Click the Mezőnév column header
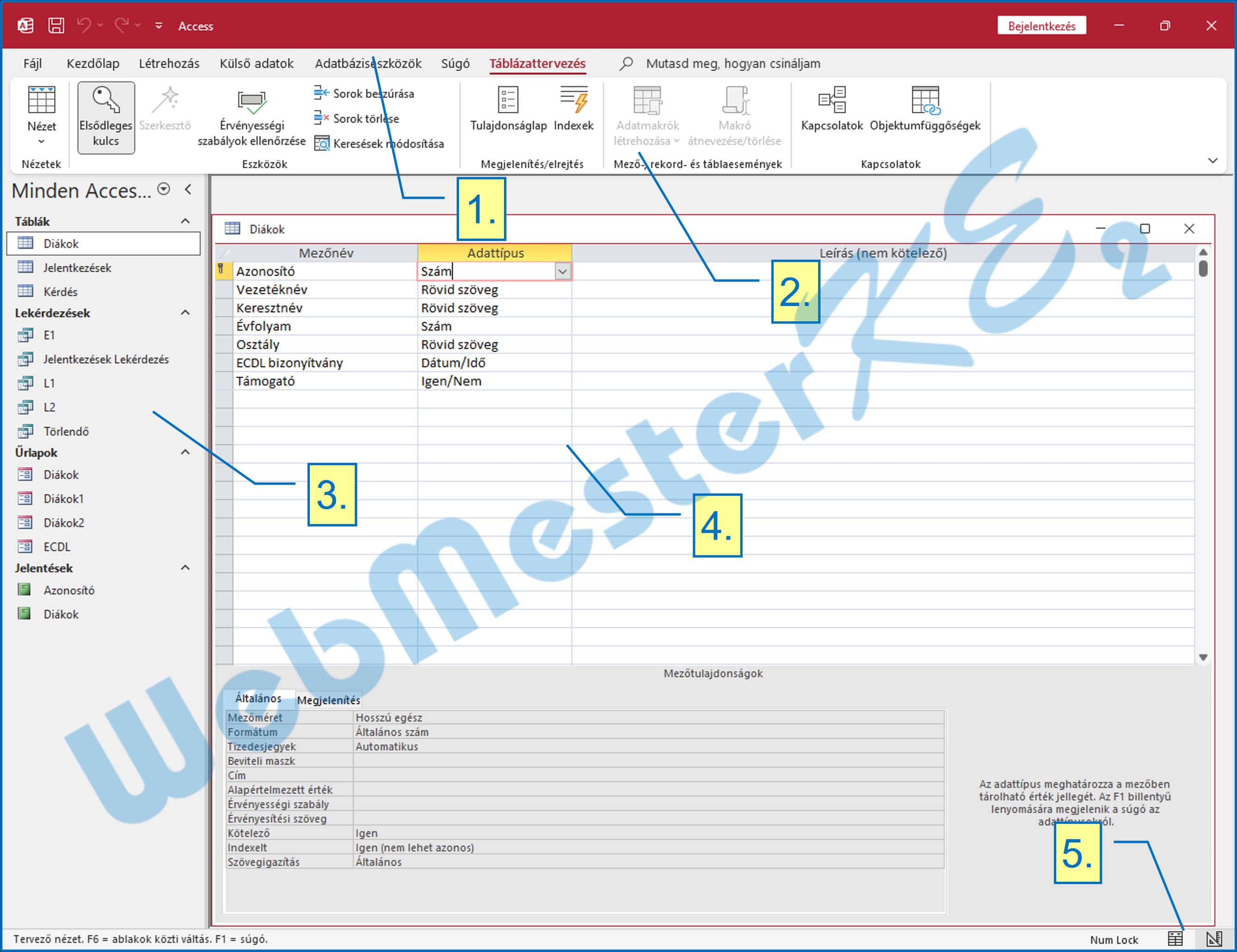Screen dimensions: 1237x952 [325, 252]
